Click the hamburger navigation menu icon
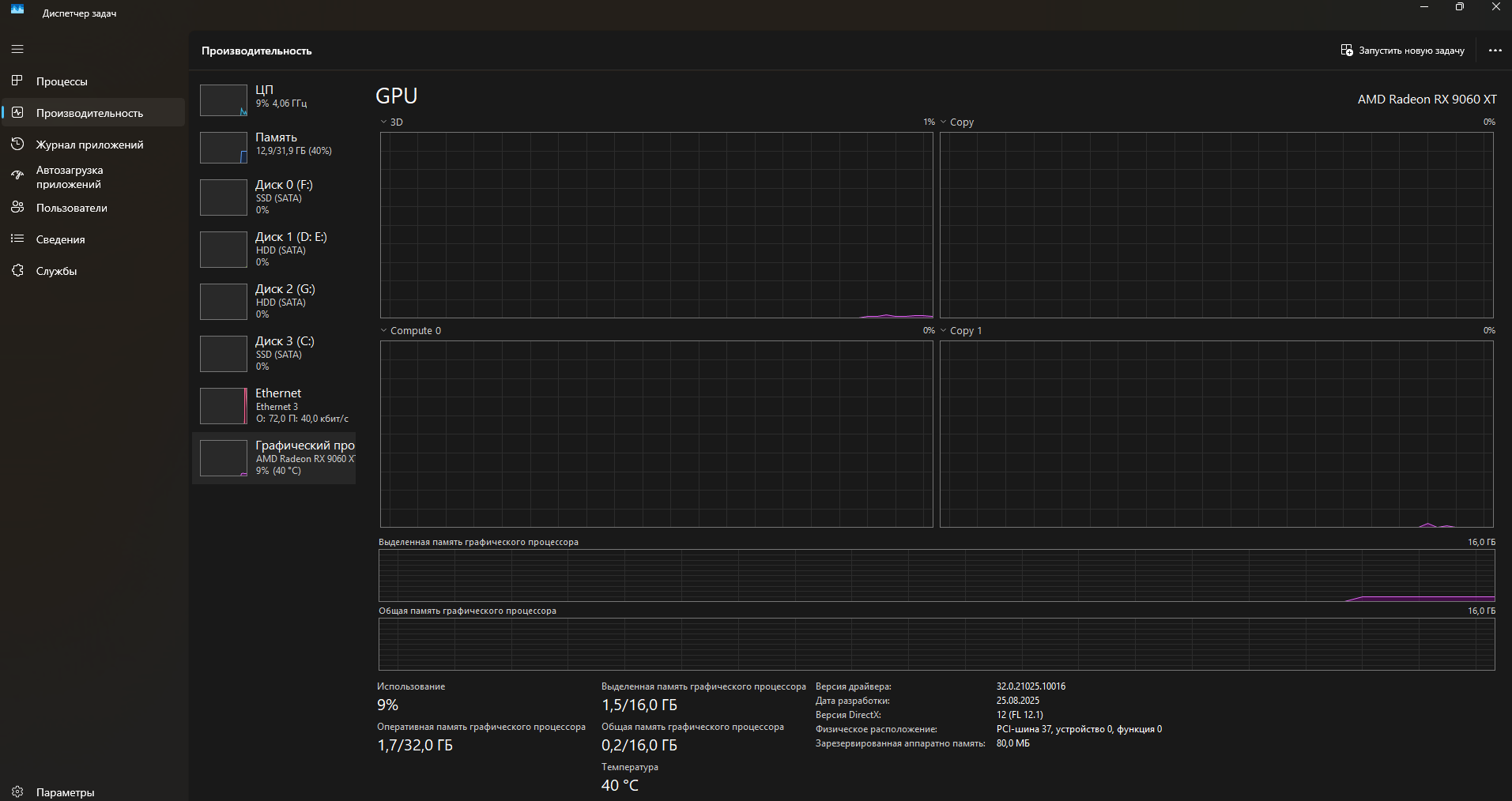 pyautogui.click(x=17, y=49)
